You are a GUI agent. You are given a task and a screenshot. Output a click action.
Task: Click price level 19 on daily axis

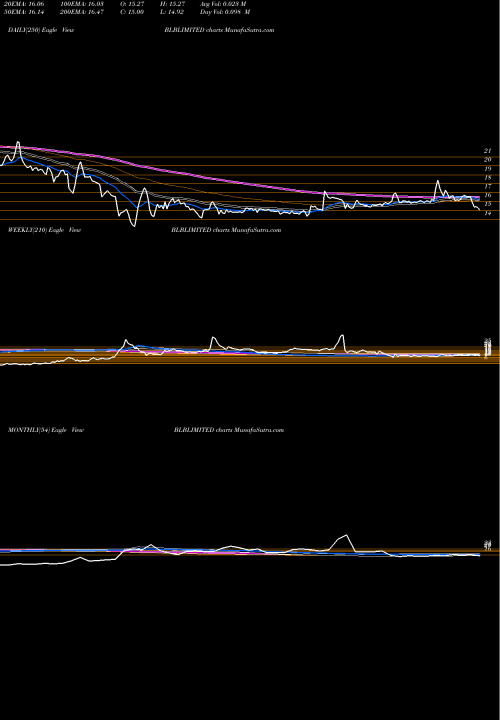(488, 169)
